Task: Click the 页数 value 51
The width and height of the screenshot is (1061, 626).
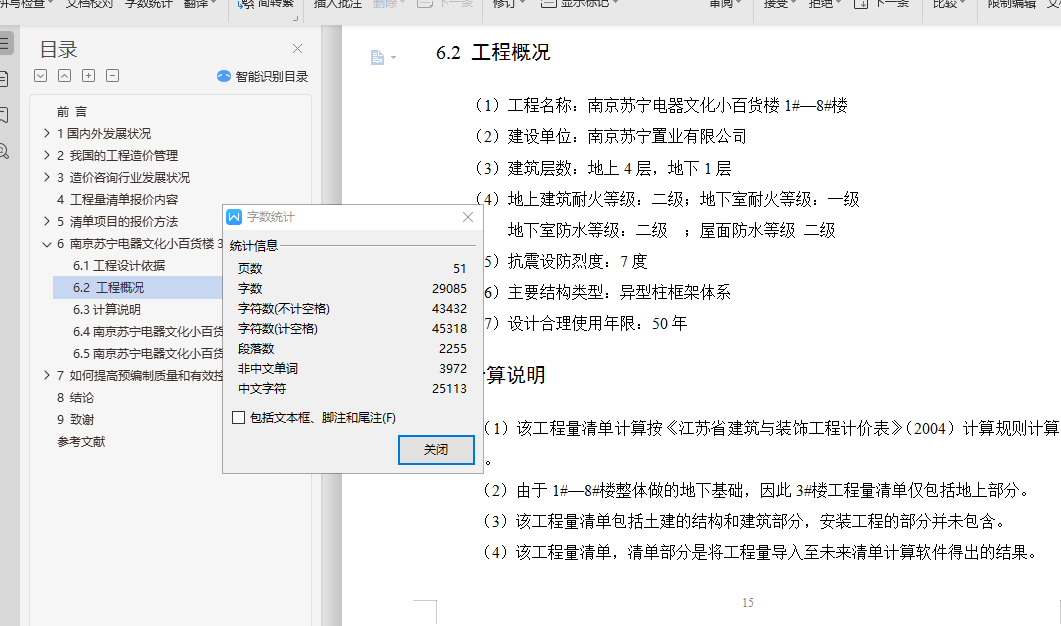Action: tap(459, 269)
